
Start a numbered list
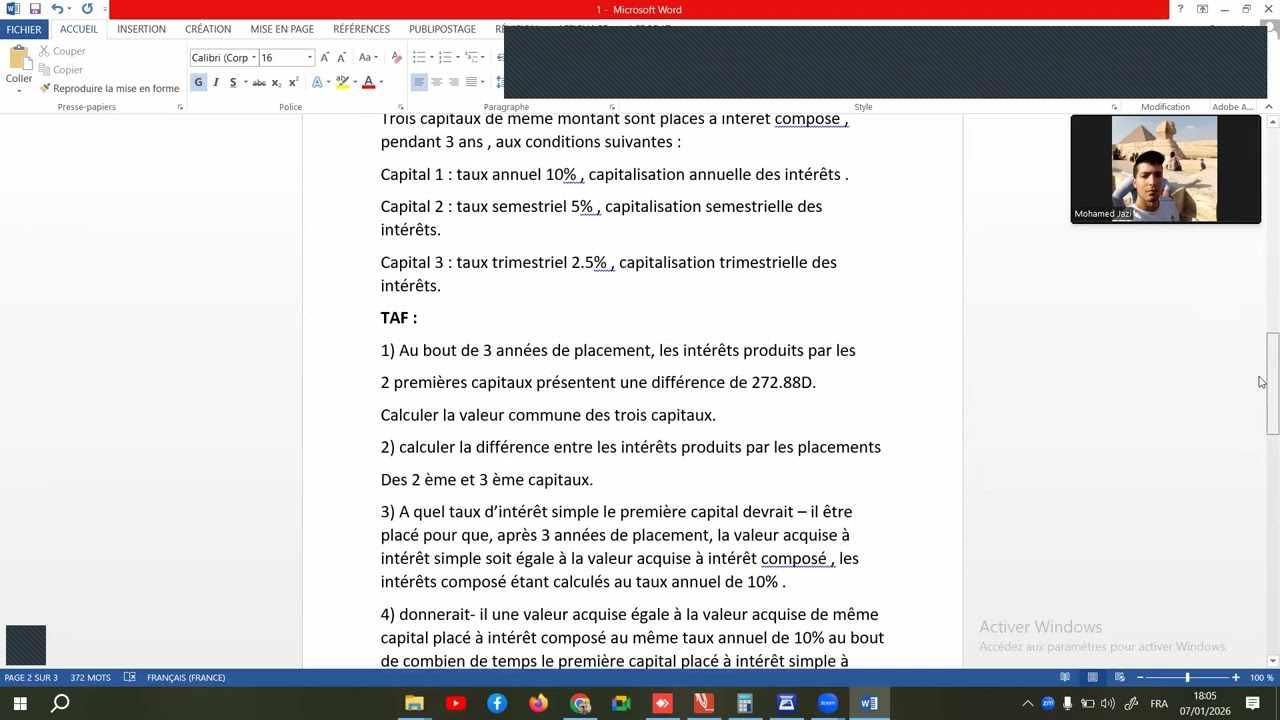point(446,58)
